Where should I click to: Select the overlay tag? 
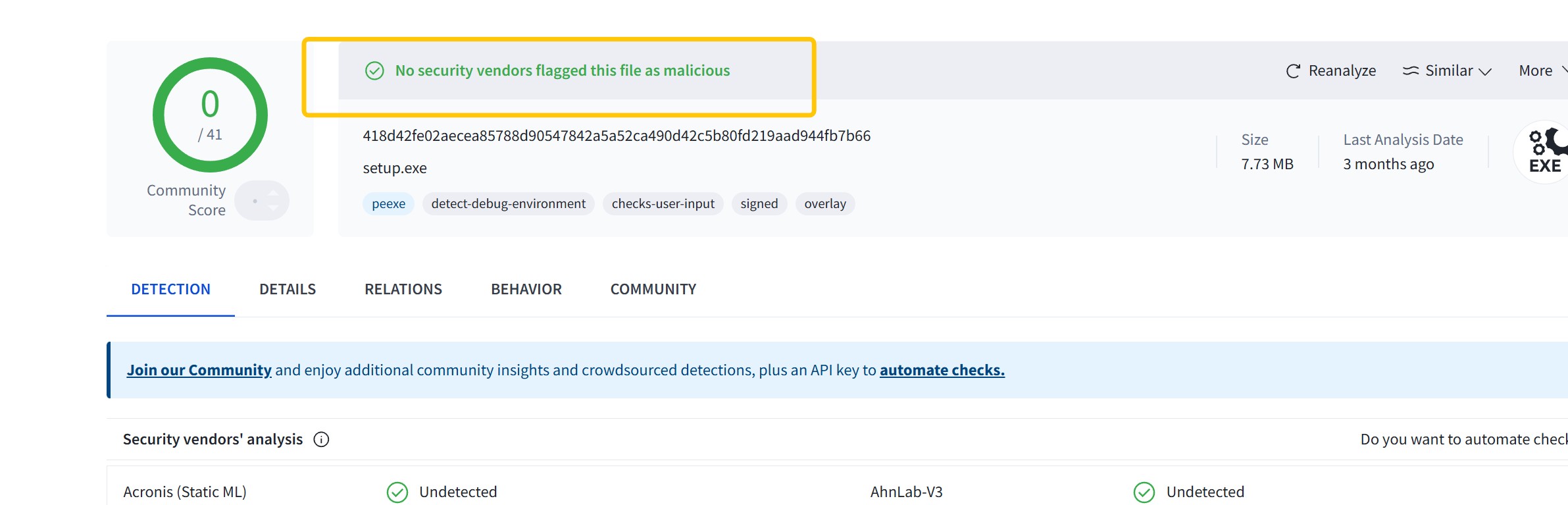tap(825, 203)
